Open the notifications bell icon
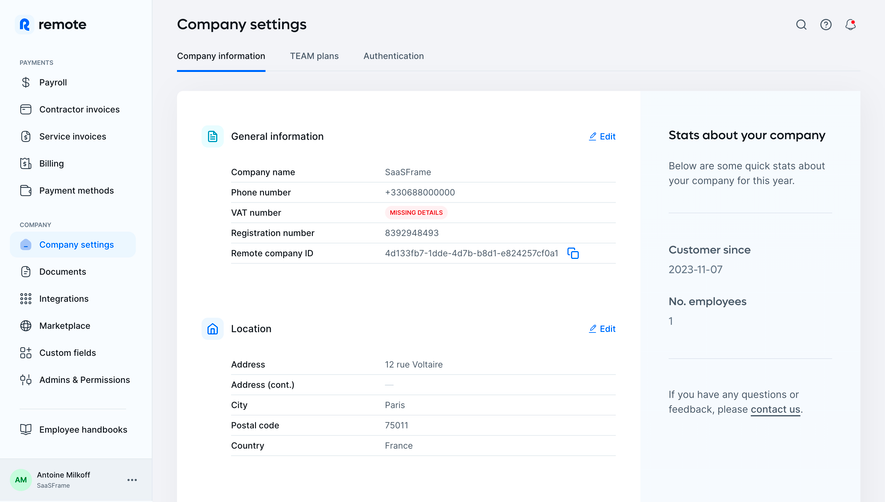This screenshot has width=885, height=502. pyautogui.click(x=851, y=24)
